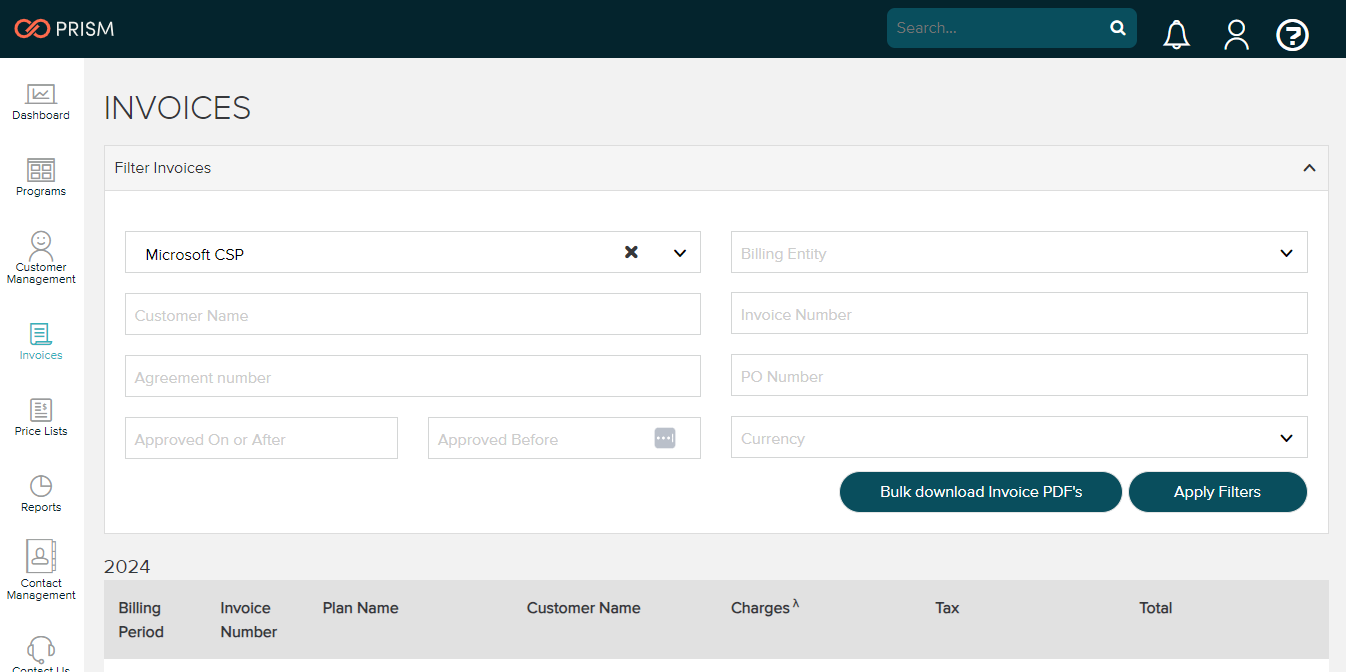Apply the invoice filters
The width and height of the screenshot is (1346, 672).
(x=1217, y=491)
